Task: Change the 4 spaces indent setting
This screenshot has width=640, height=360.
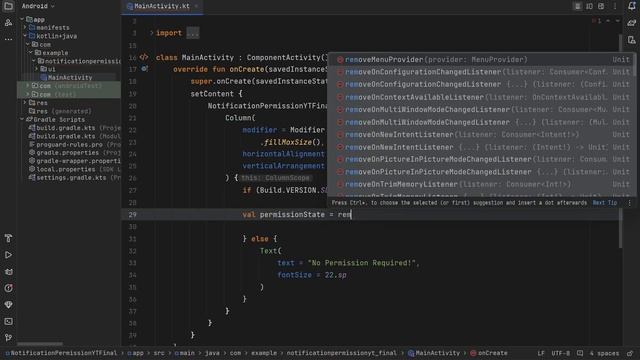Action: click(604, 353)
